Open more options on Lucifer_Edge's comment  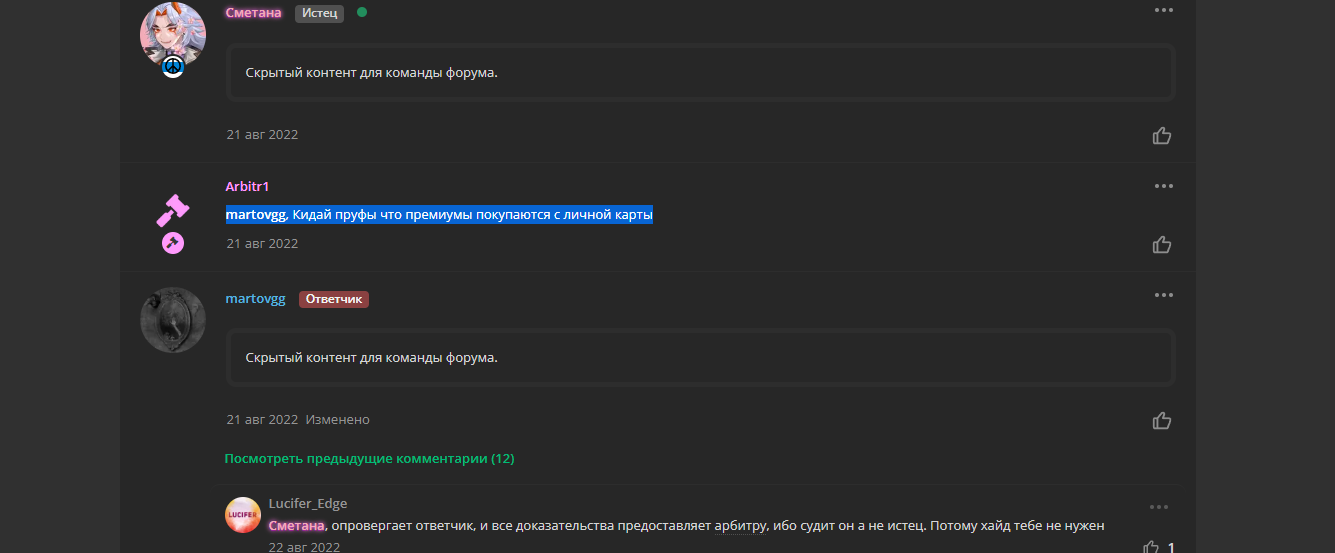click(1158, 507)
